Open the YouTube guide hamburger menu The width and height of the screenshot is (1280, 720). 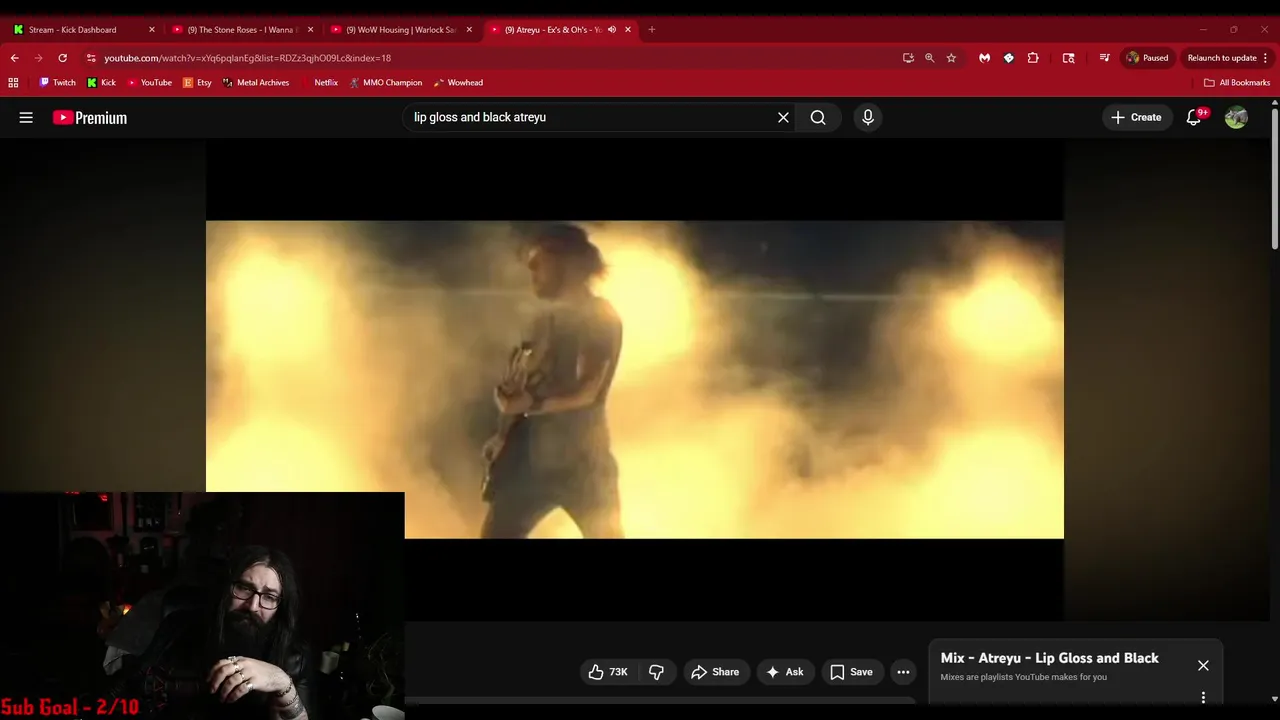coord(26,117)
